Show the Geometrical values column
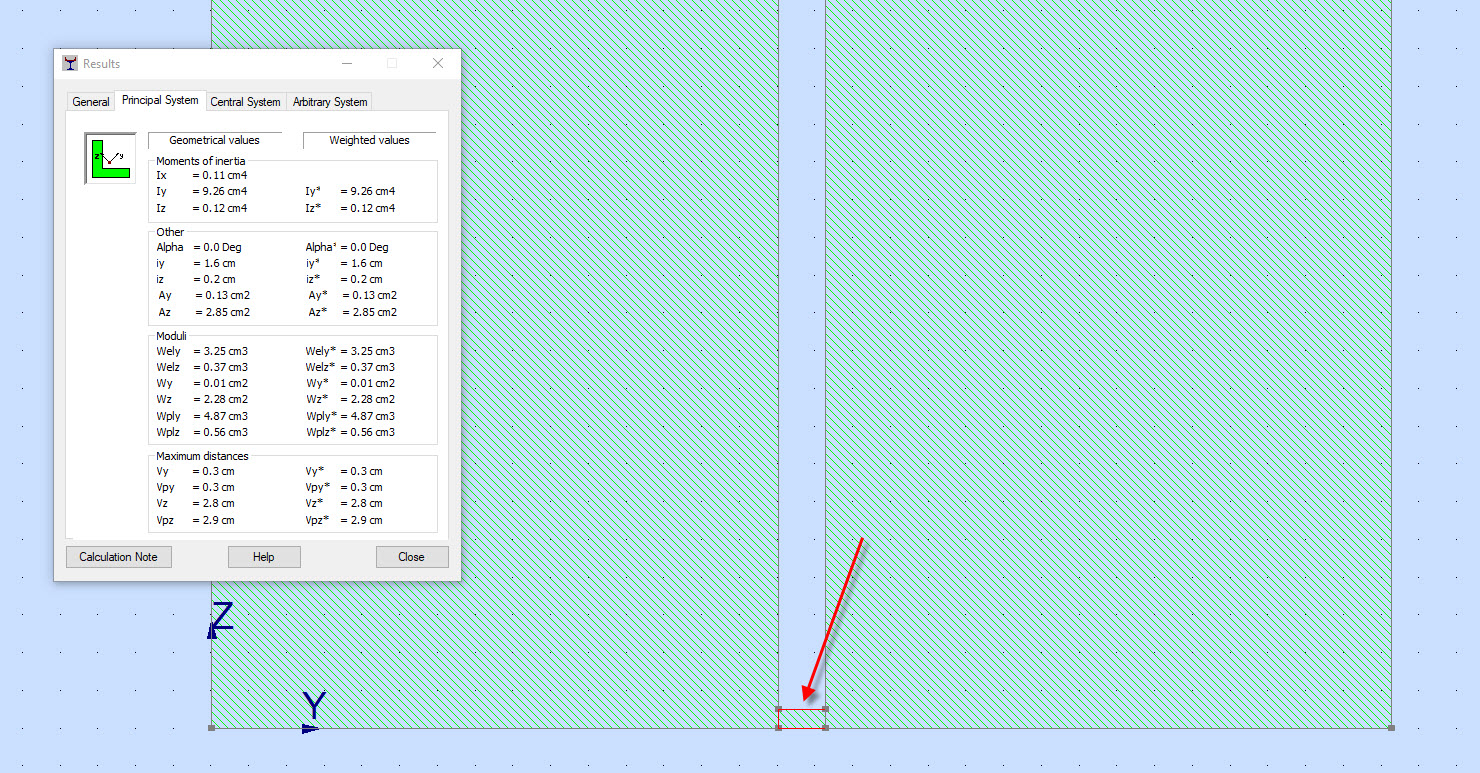The height and width of the screenshot is (773, 1480). pos(214,140)
